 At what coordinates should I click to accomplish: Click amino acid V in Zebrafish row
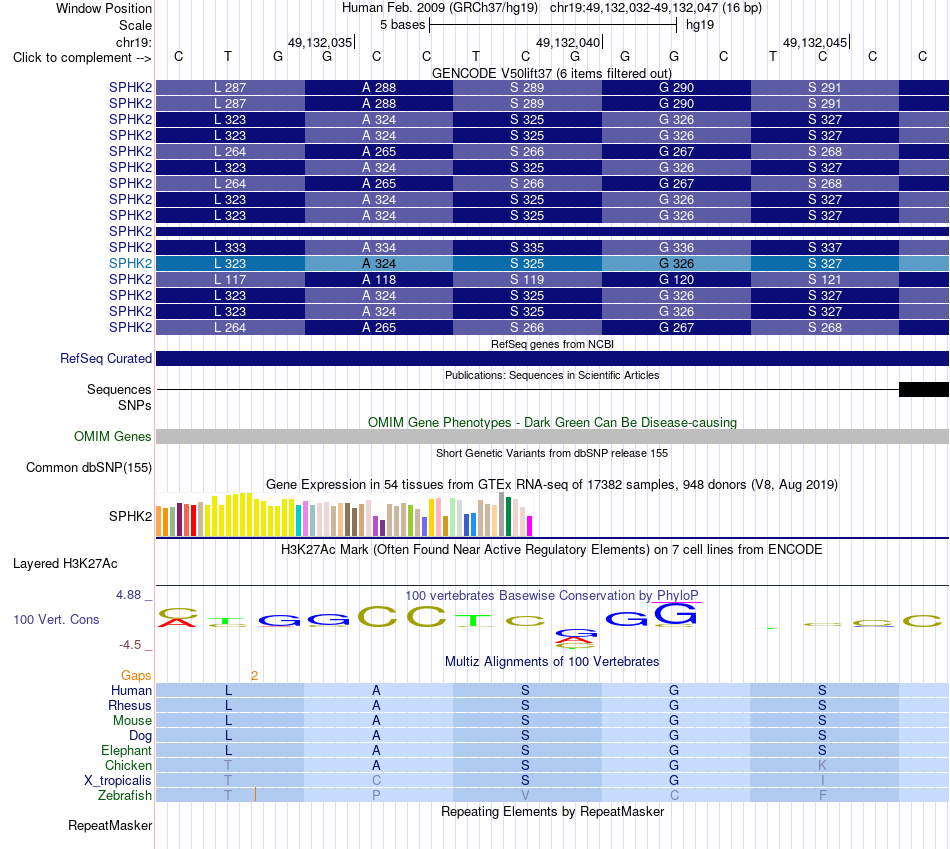[525, 796]
